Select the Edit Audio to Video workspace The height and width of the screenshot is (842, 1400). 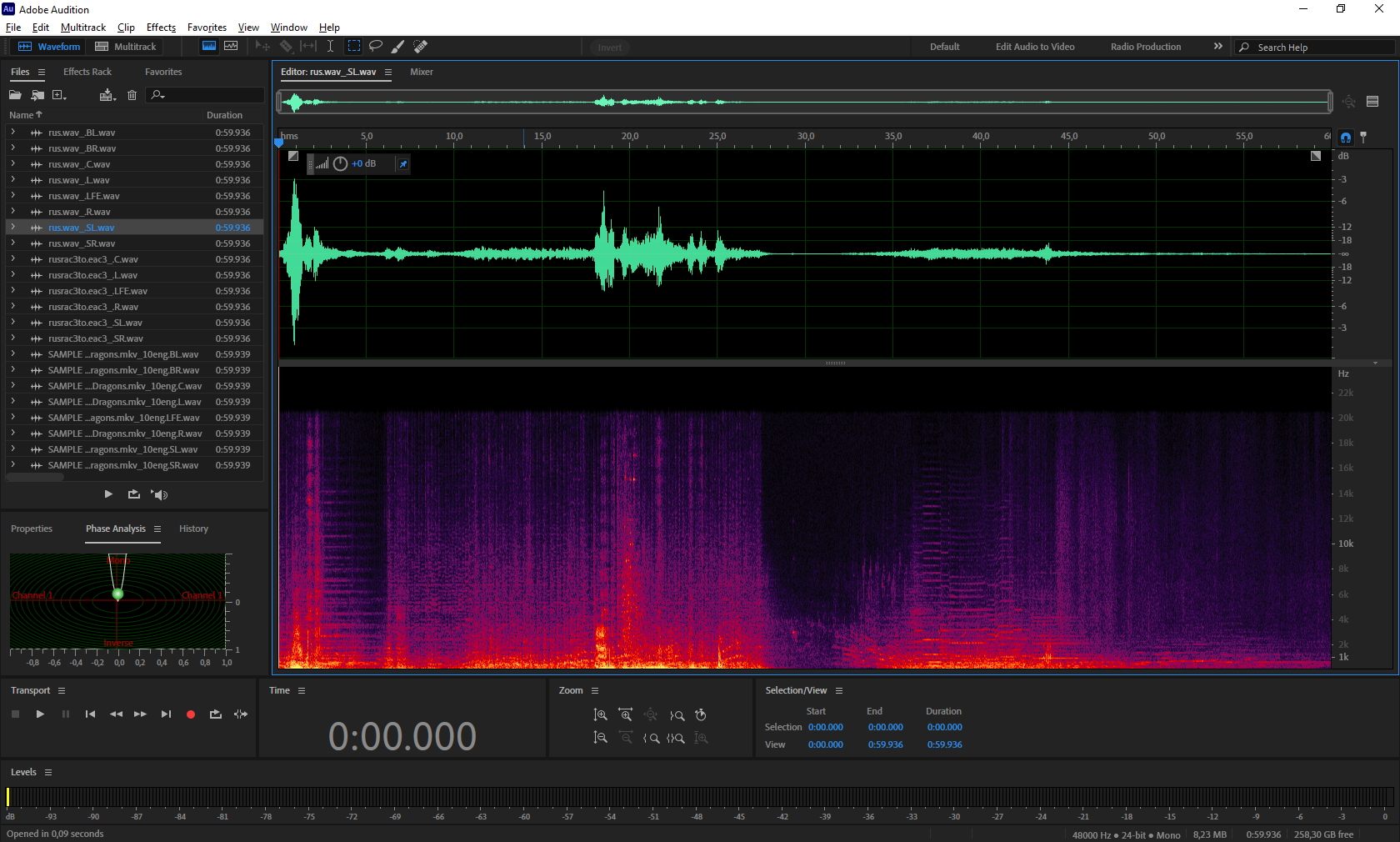[x=1035, y=48]
